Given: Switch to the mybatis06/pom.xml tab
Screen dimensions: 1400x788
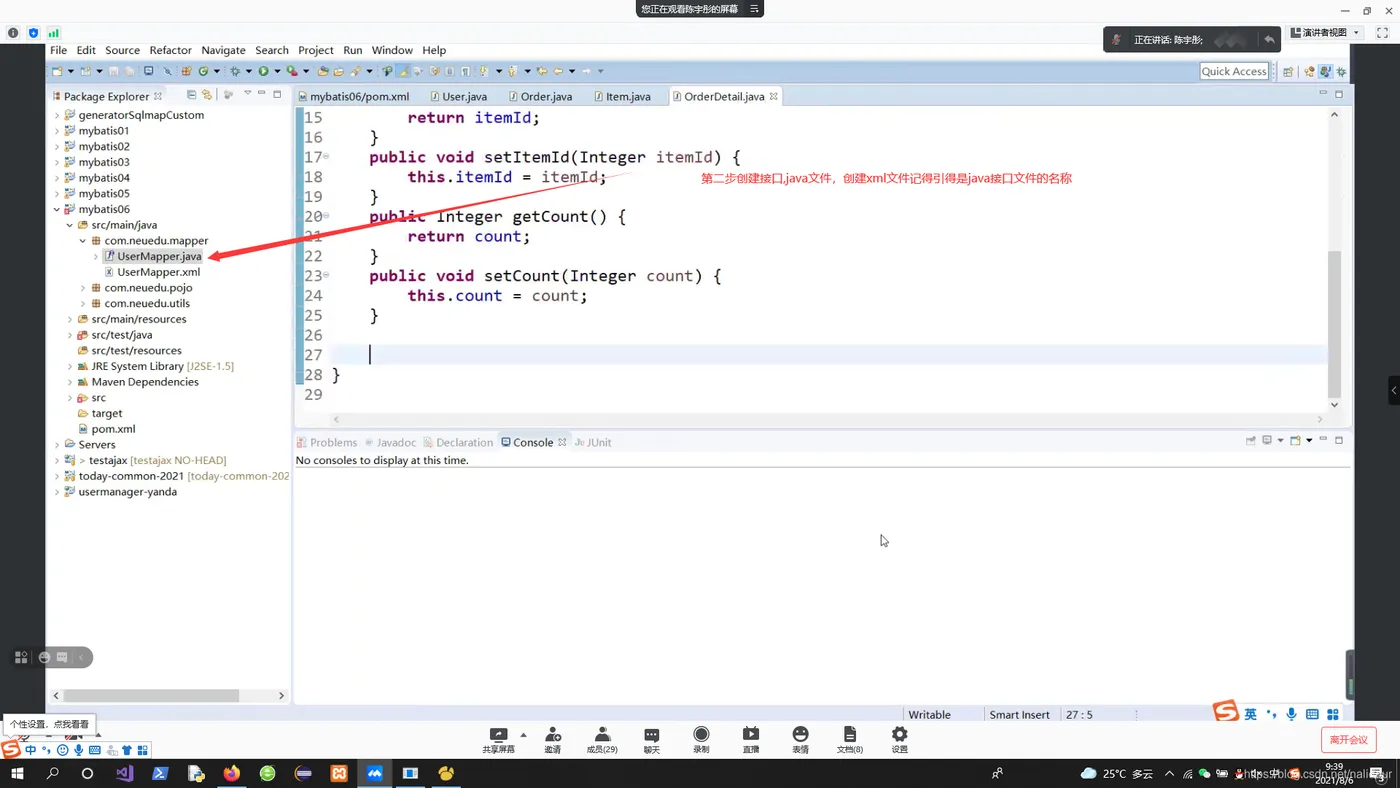Looking at the screenshot, I should (354, 96).
